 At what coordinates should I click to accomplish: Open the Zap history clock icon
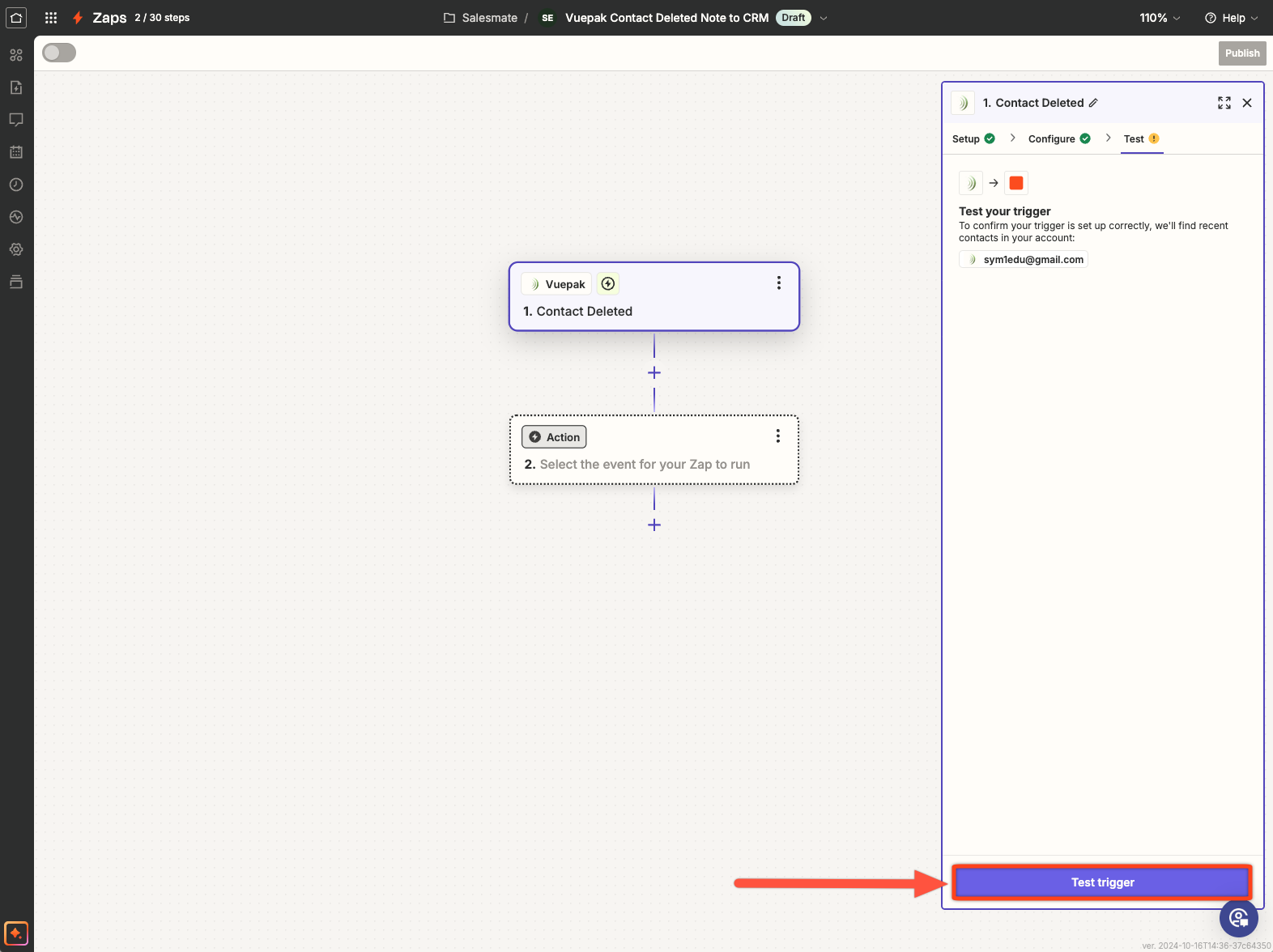[16, 185]
